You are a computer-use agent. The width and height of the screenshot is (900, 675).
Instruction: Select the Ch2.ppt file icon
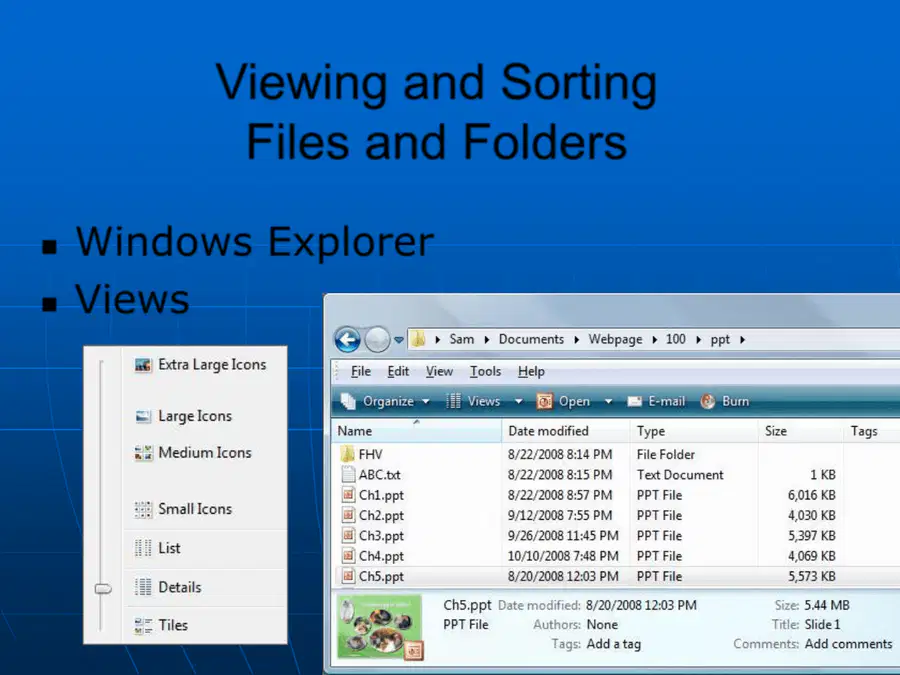(347, 515)
